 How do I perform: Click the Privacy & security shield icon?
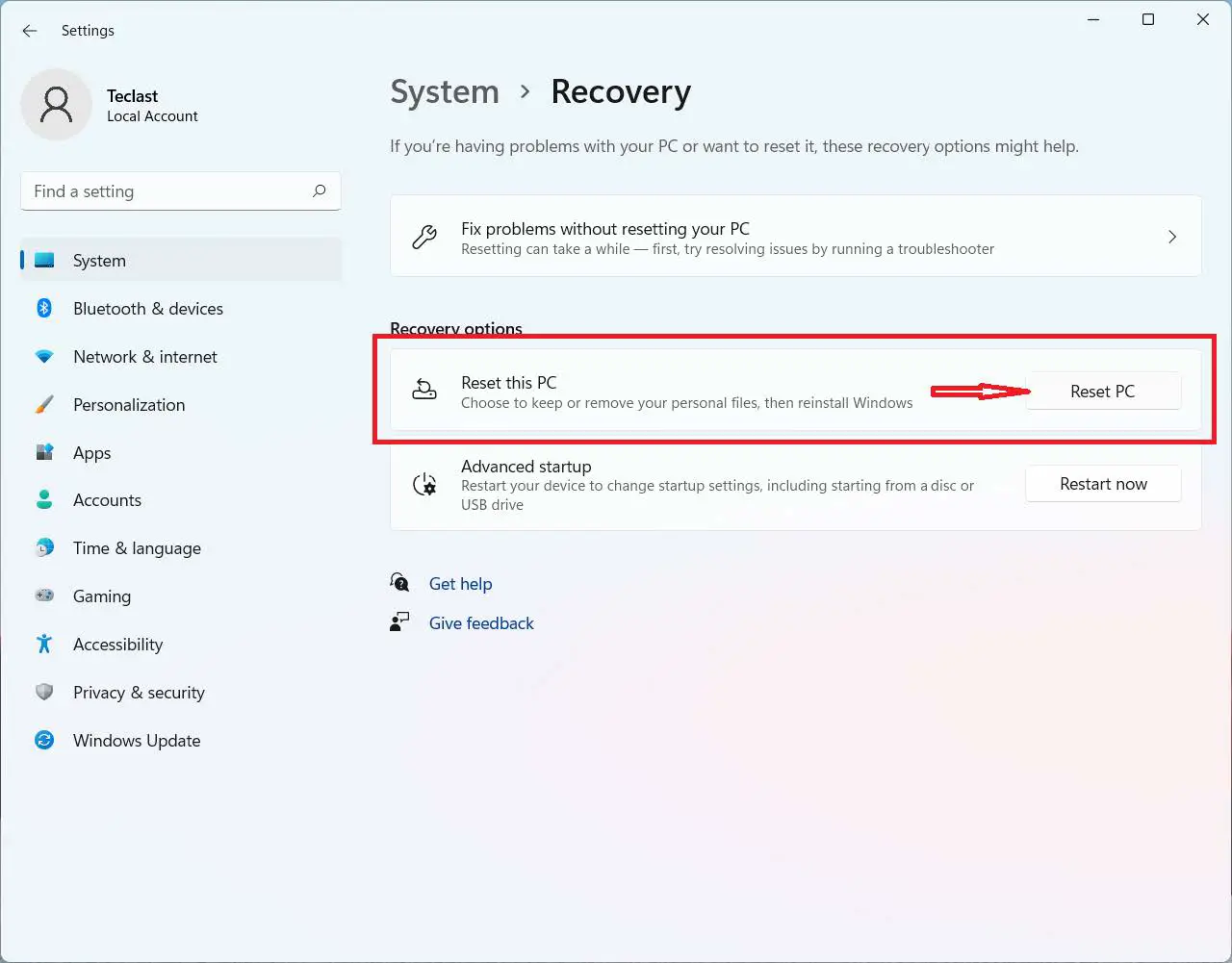pyautogui.click(x=44, y=692)
